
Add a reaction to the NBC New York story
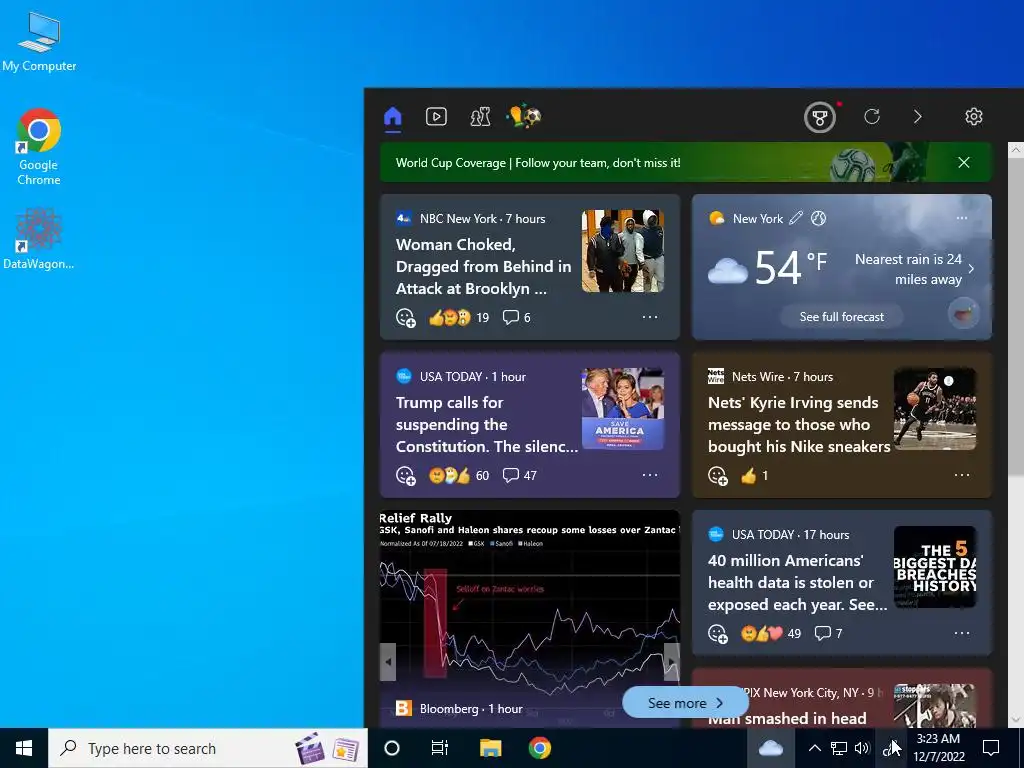[406, 317]
